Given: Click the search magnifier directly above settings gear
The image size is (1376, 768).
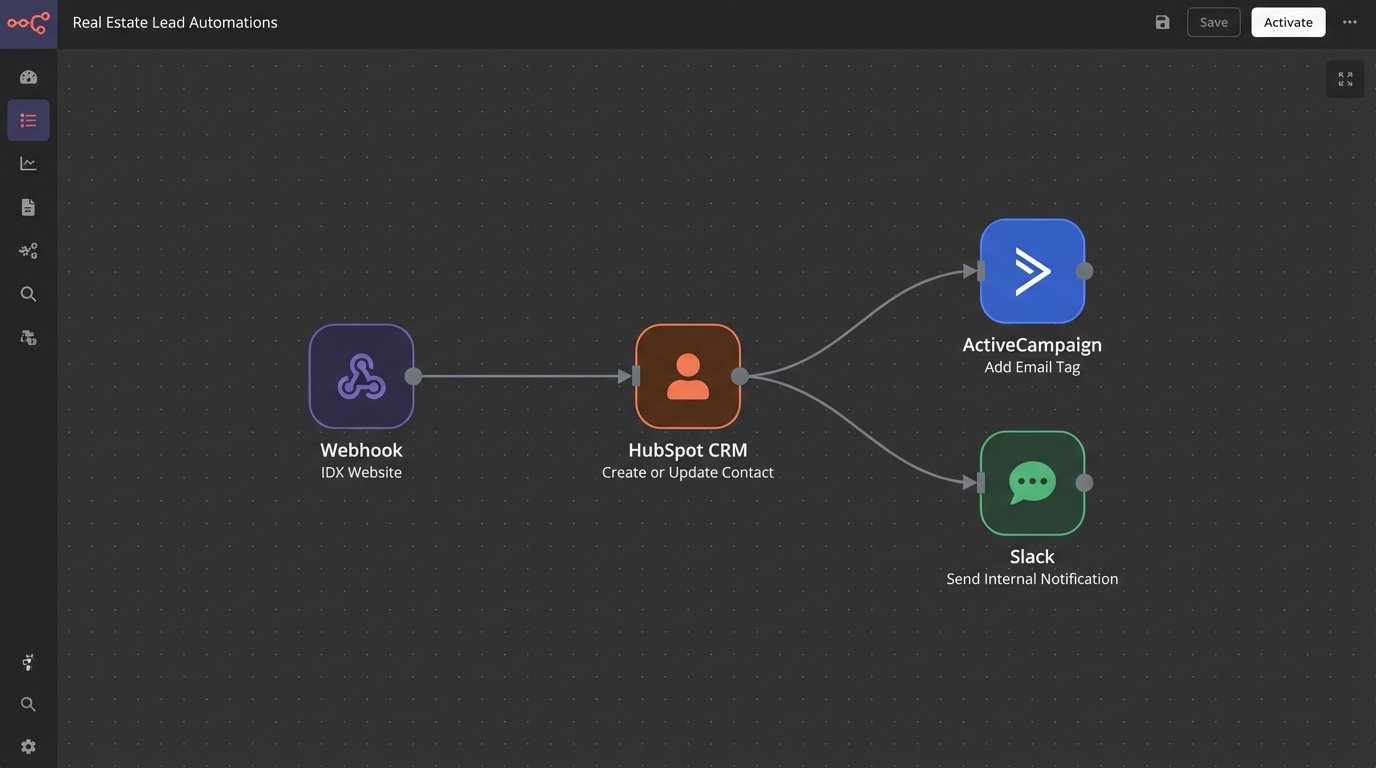Looking at the screenshot, I should point(28,704).
